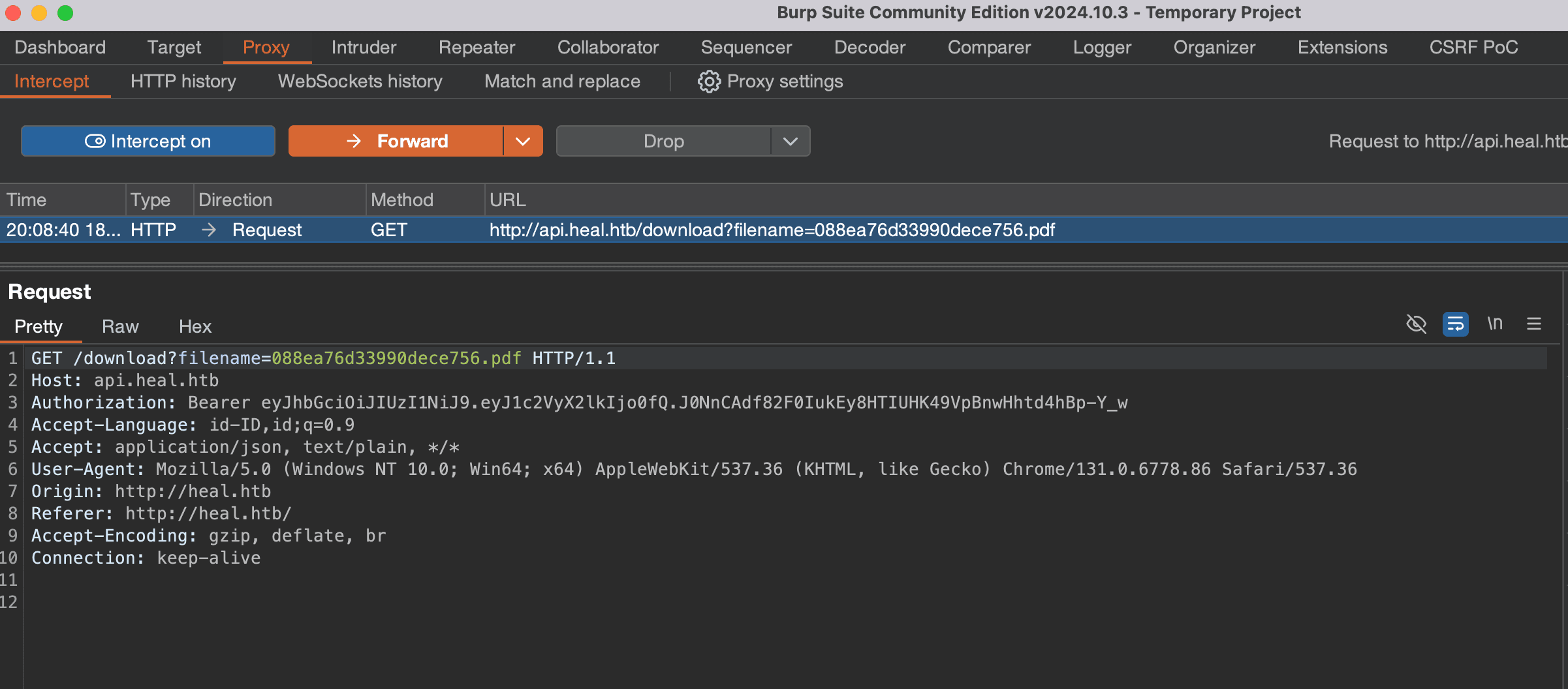The image size is (1568, 689).
Task: Open the Match and replace tab
Action: point(562,82)
